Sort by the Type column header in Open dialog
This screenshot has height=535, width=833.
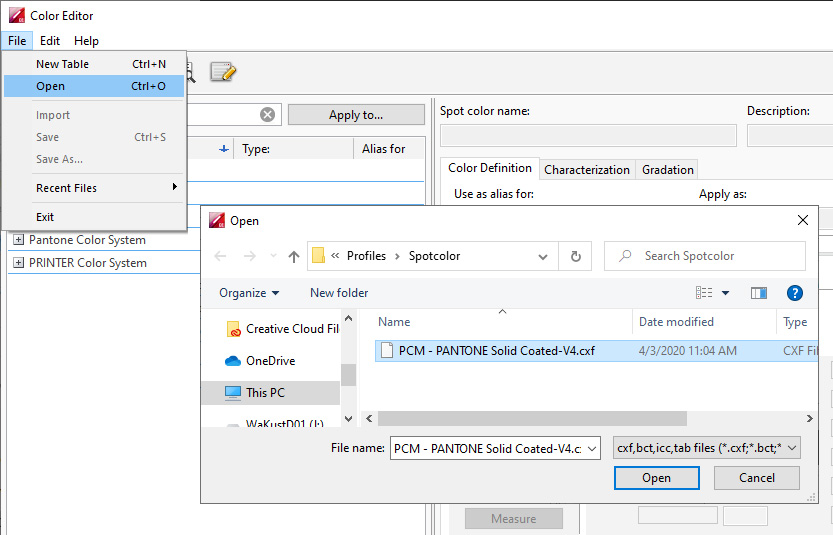click(795, 322)
